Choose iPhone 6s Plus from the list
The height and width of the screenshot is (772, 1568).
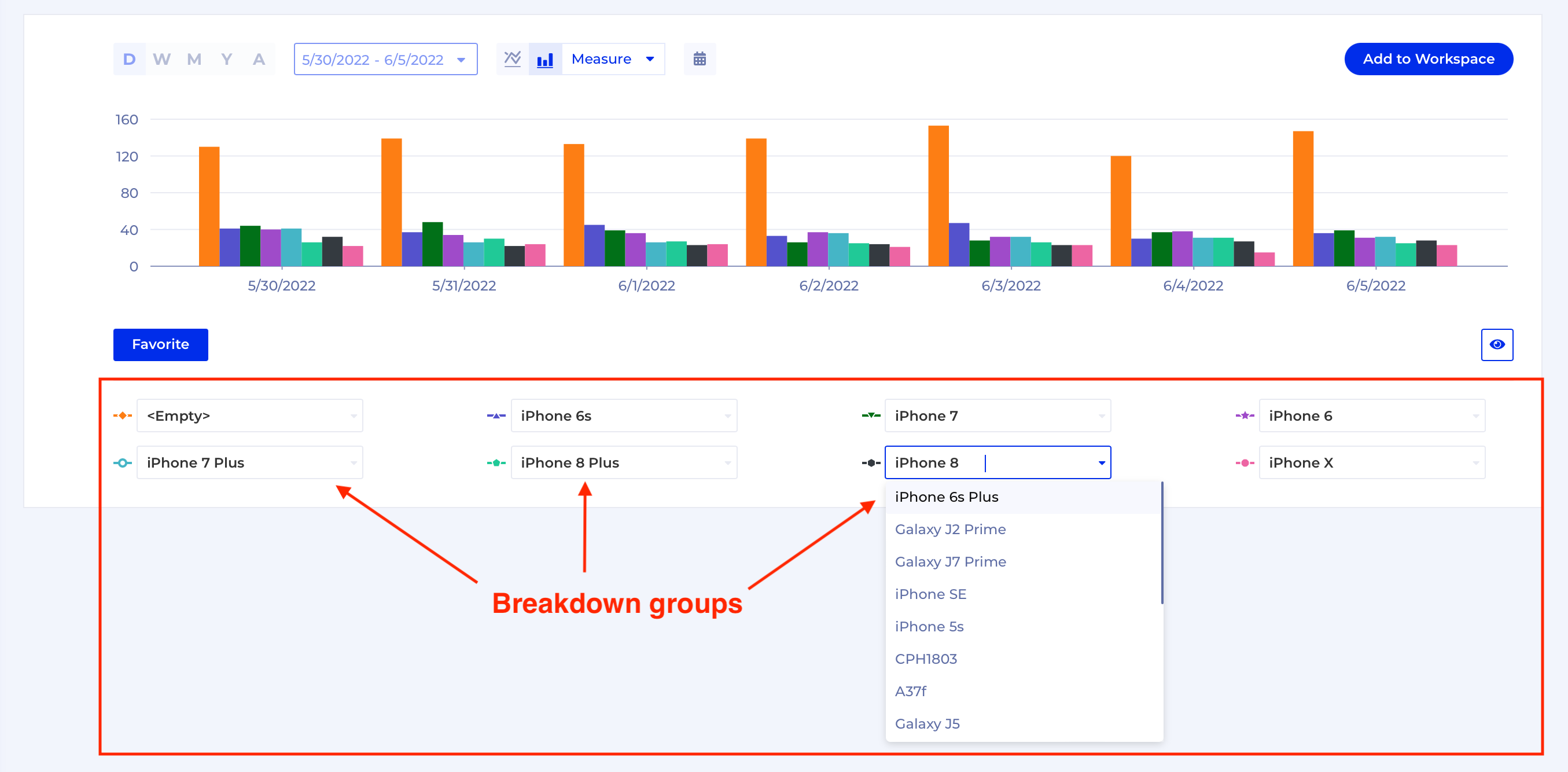pyautogui.click(x=947, y=497)
